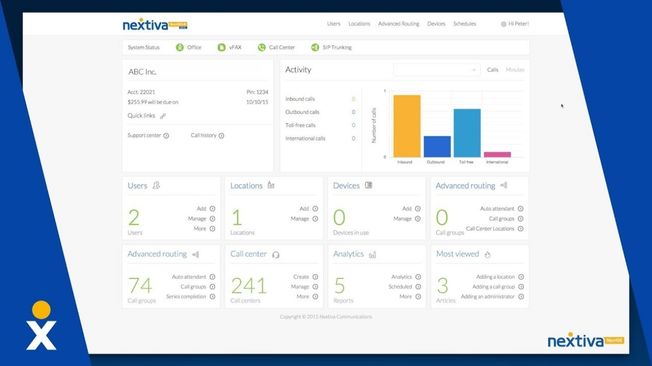Expand More on the Analytics card
This screenshot has width=652, height=366.
pos(410,297)
